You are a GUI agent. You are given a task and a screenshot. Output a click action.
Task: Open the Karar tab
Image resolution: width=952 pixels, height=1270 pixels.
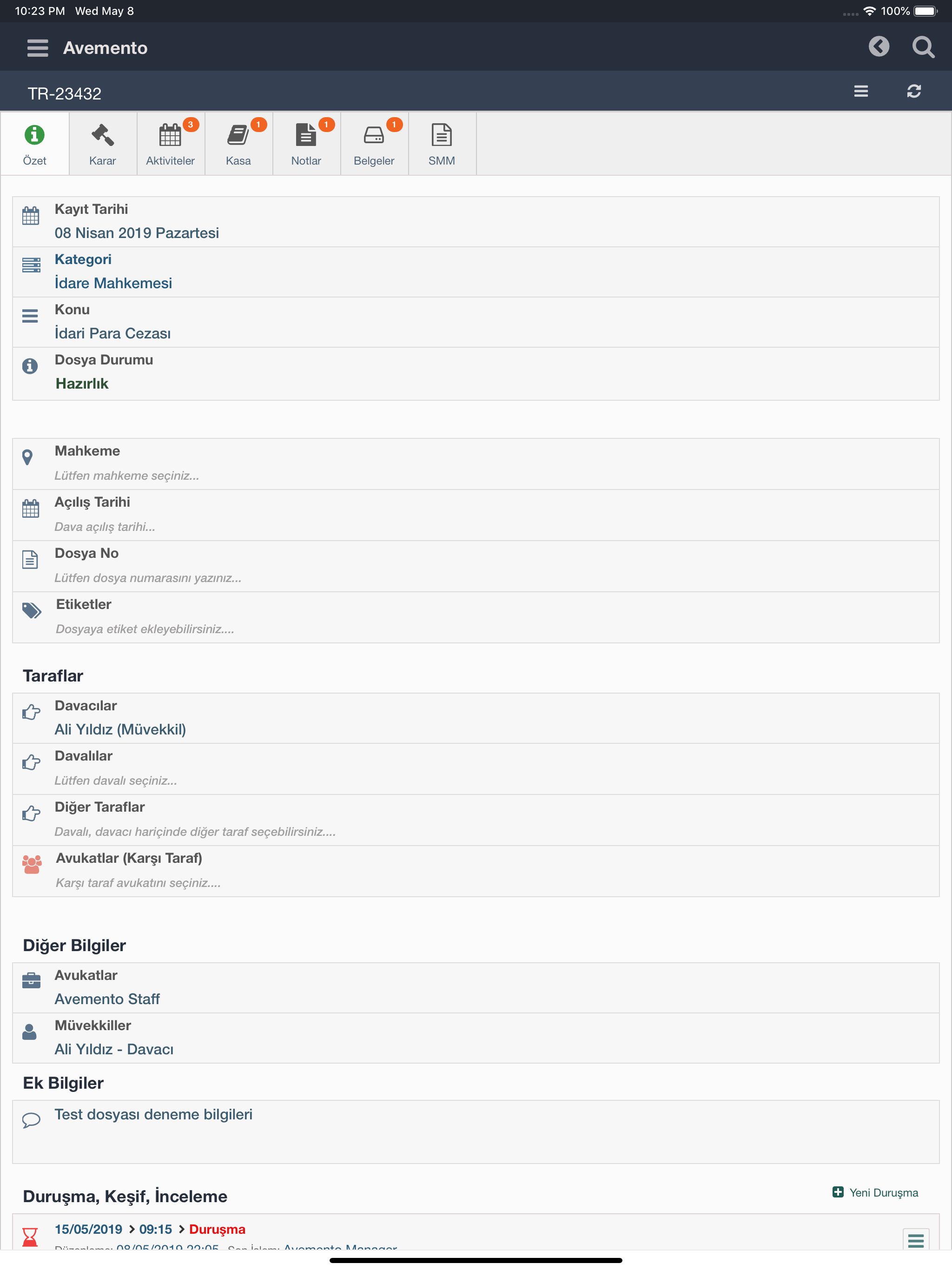click(103, 144)
